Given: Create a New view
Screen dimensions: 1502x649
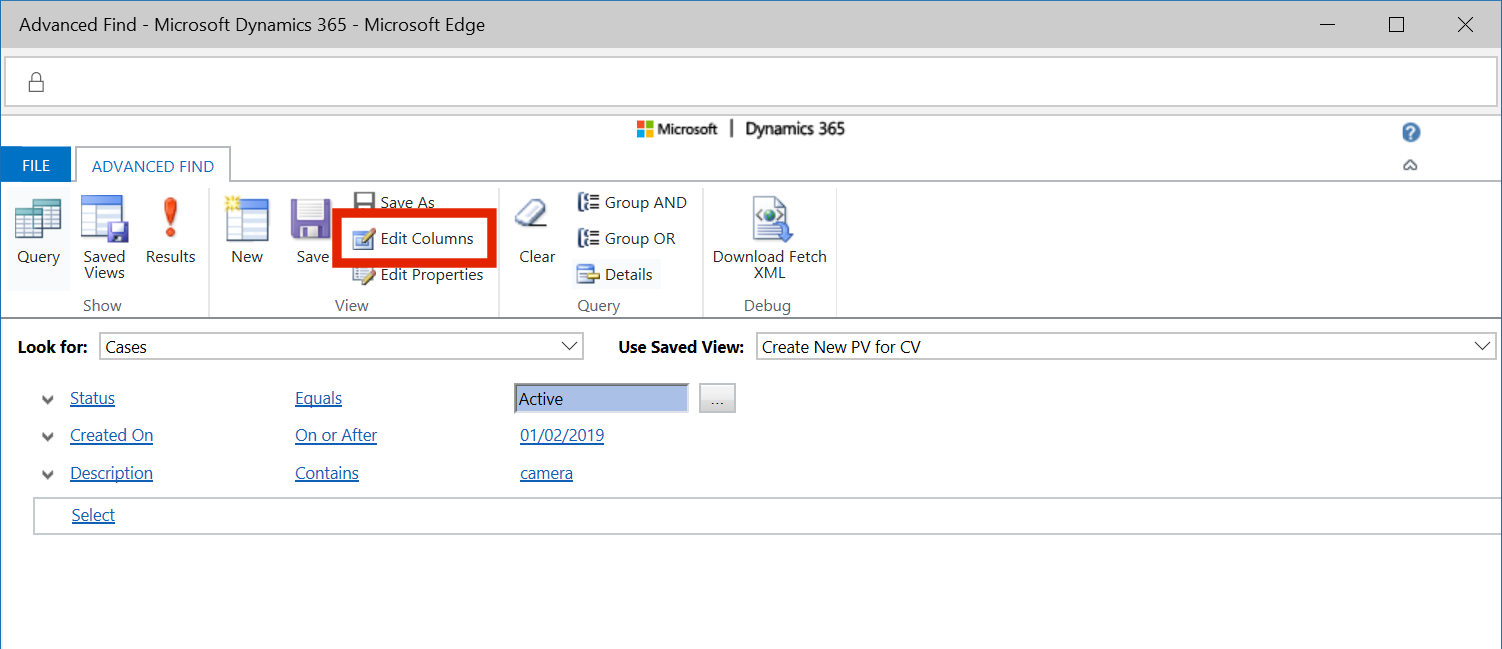Looking at the screenshot, I should coord(247,232).
